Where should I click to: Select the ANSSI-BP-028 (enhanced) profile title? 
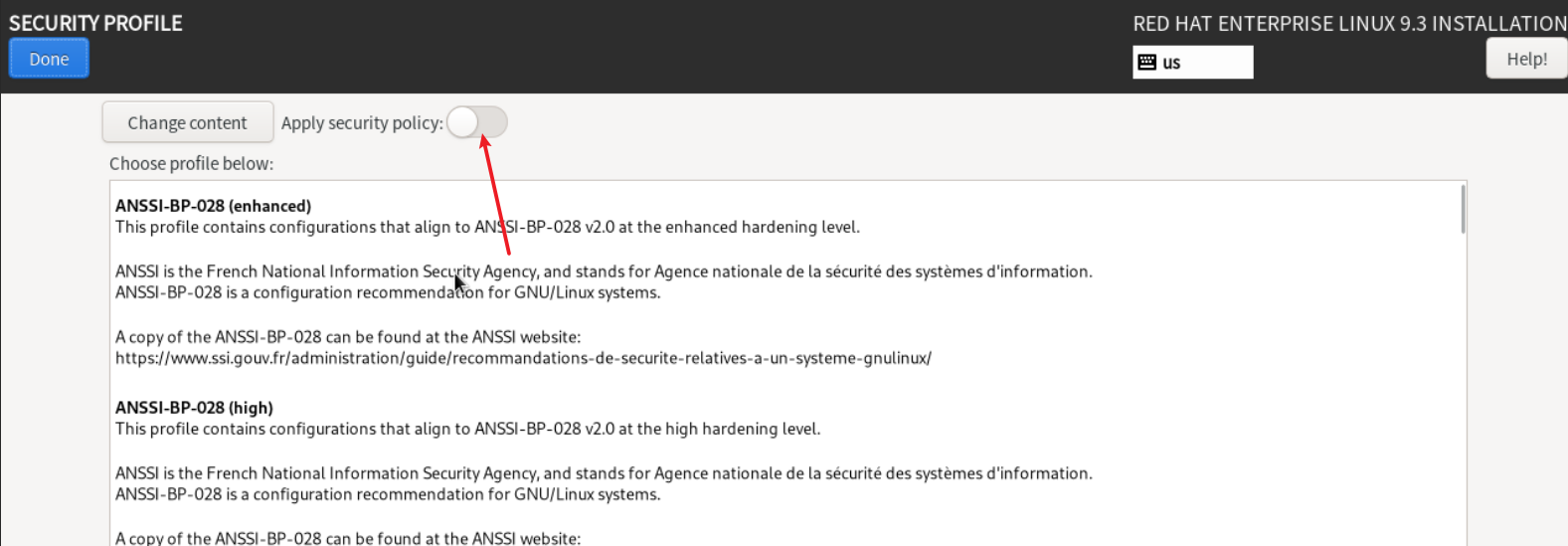213,206
